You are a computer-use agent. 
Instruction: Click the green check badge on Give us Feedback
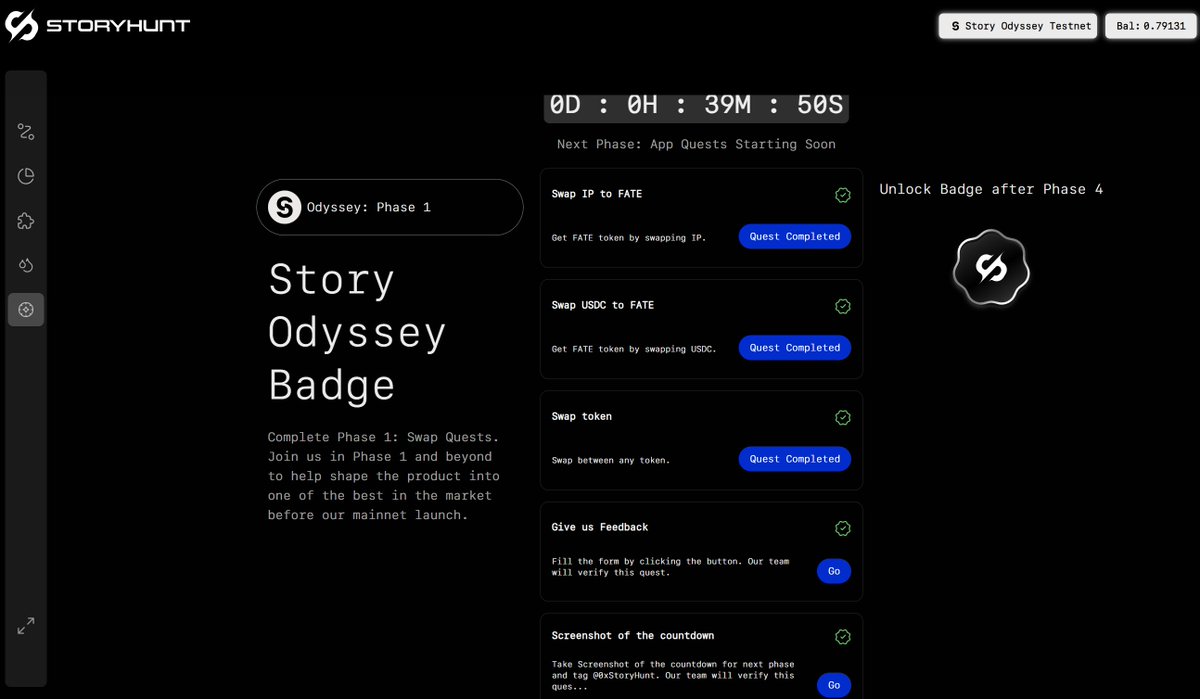(x=843, y=528)
